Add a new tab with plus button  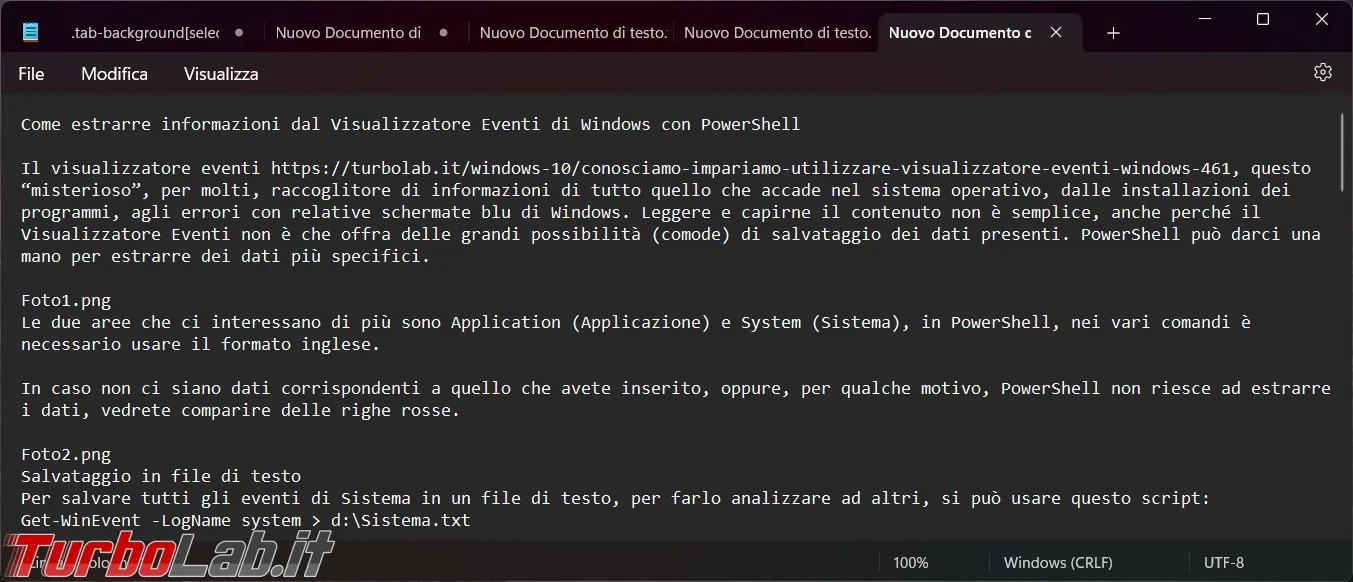click(1113, 33)
